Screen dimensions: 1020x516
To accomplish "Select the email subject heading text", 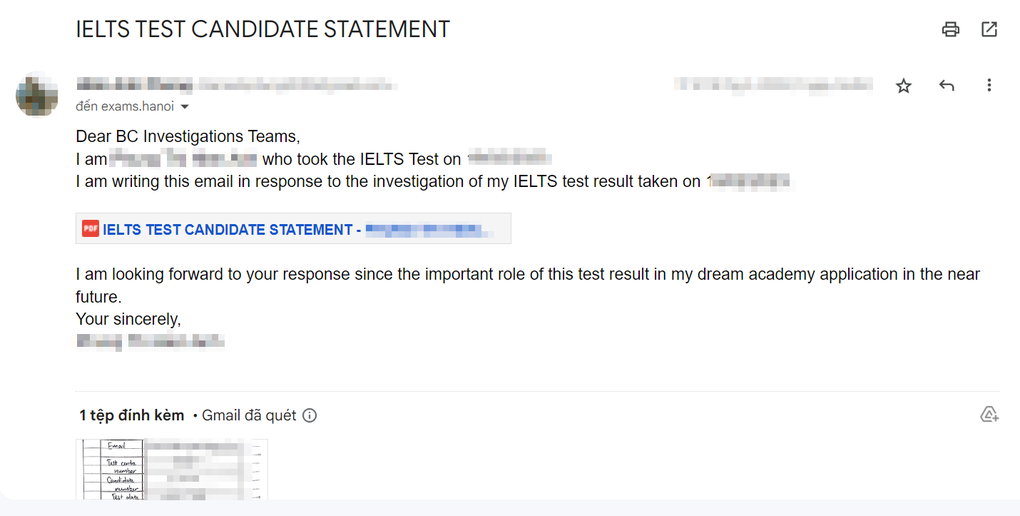I will (263, 29).
